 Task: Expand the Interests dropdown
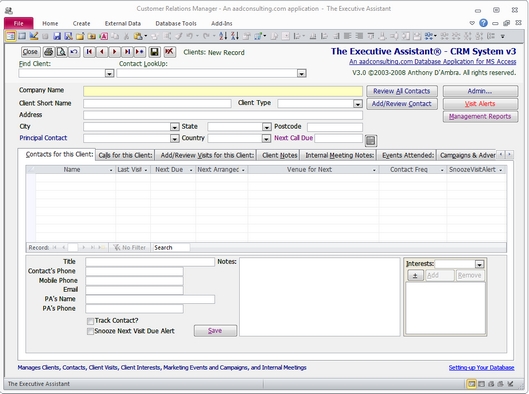479,264
